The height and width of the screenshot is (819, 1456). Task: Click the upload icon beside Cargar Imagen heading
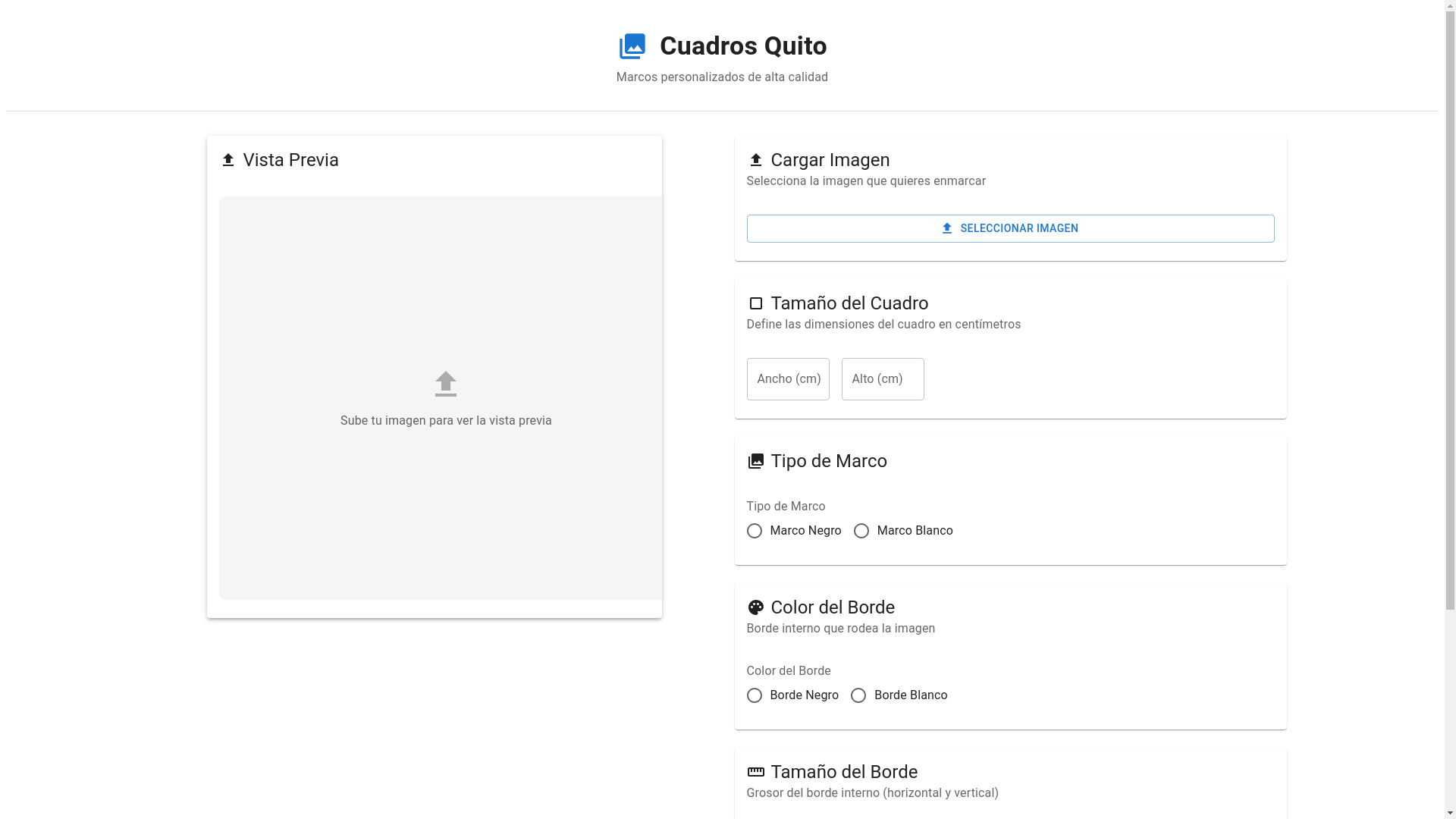pos(755,160)
